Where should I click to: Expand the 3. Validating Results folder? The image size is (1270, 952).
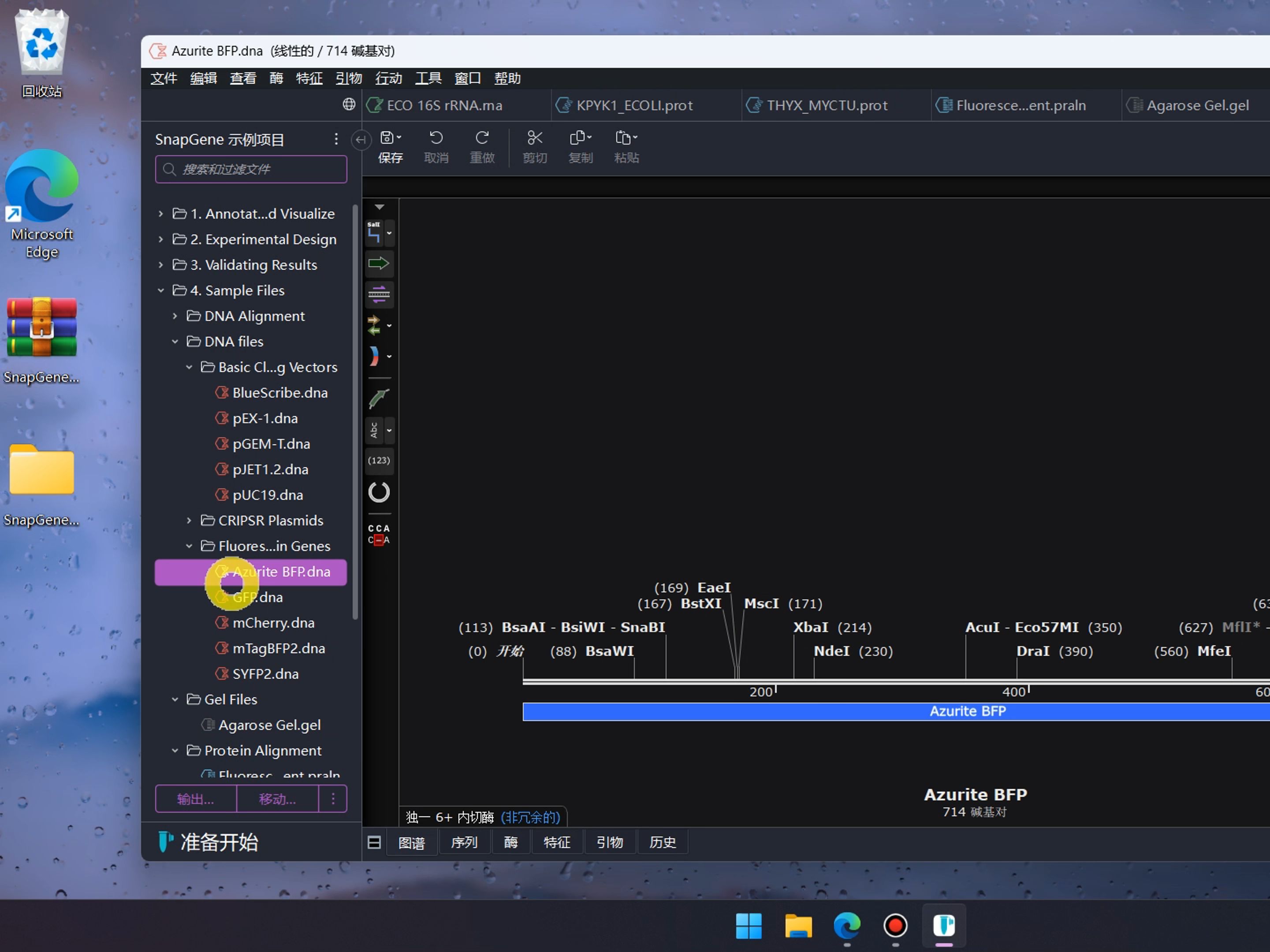click(x=161, y=265)
